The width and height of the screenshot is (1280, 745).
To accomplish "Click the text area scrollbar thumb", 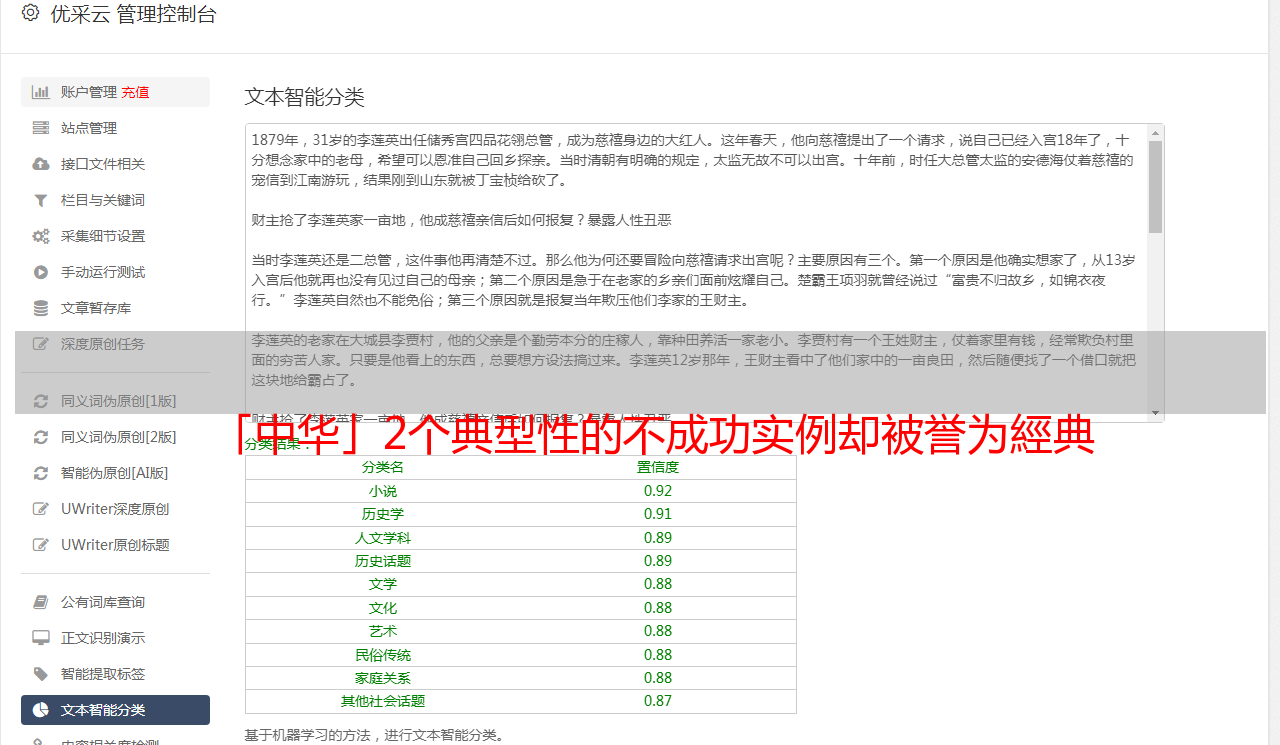I will pos(1155,186).
